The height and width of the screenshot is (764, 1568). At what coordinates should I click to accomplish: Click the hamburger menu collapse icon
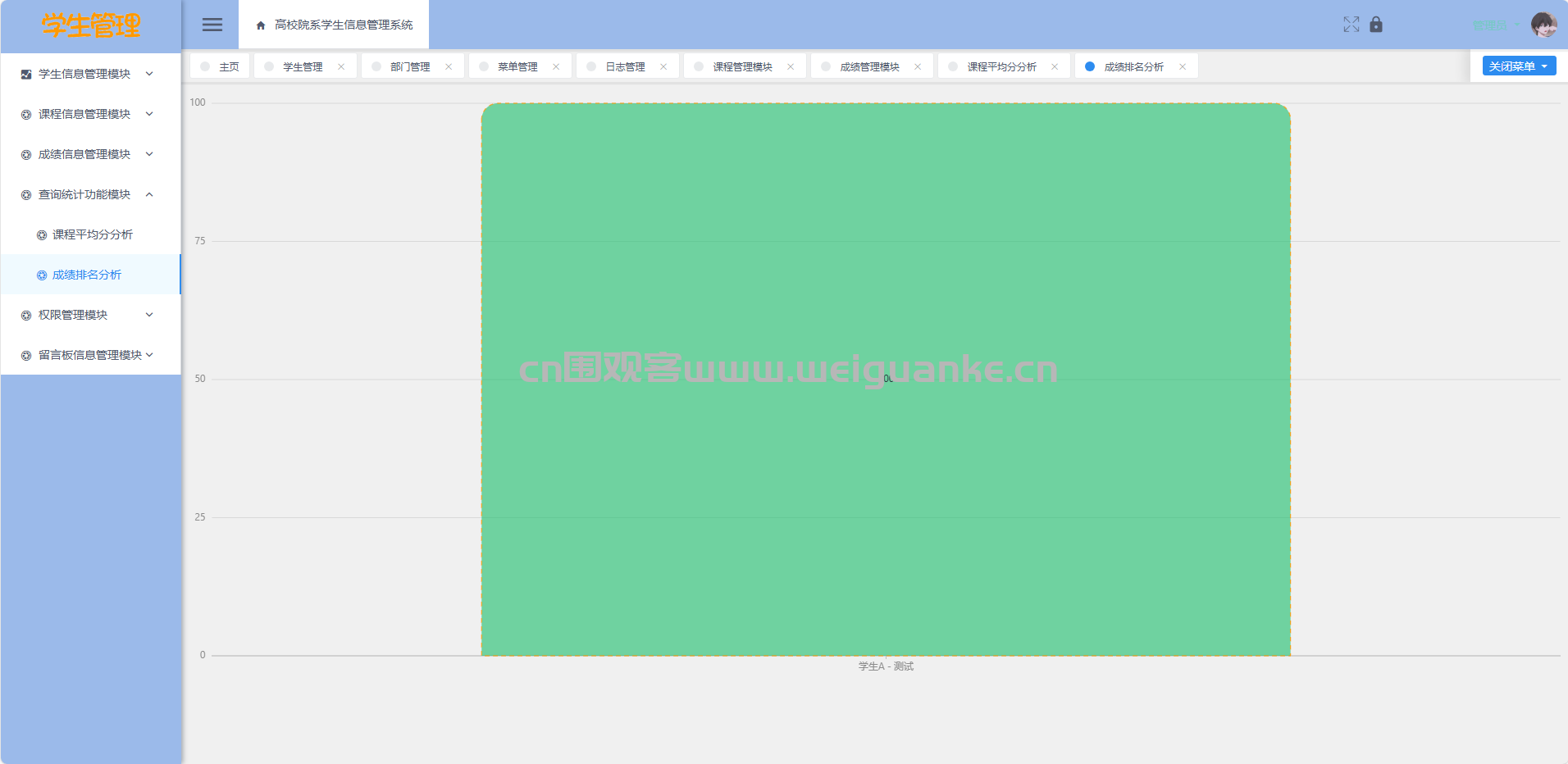pyautogui.click(x=212, y=25)
